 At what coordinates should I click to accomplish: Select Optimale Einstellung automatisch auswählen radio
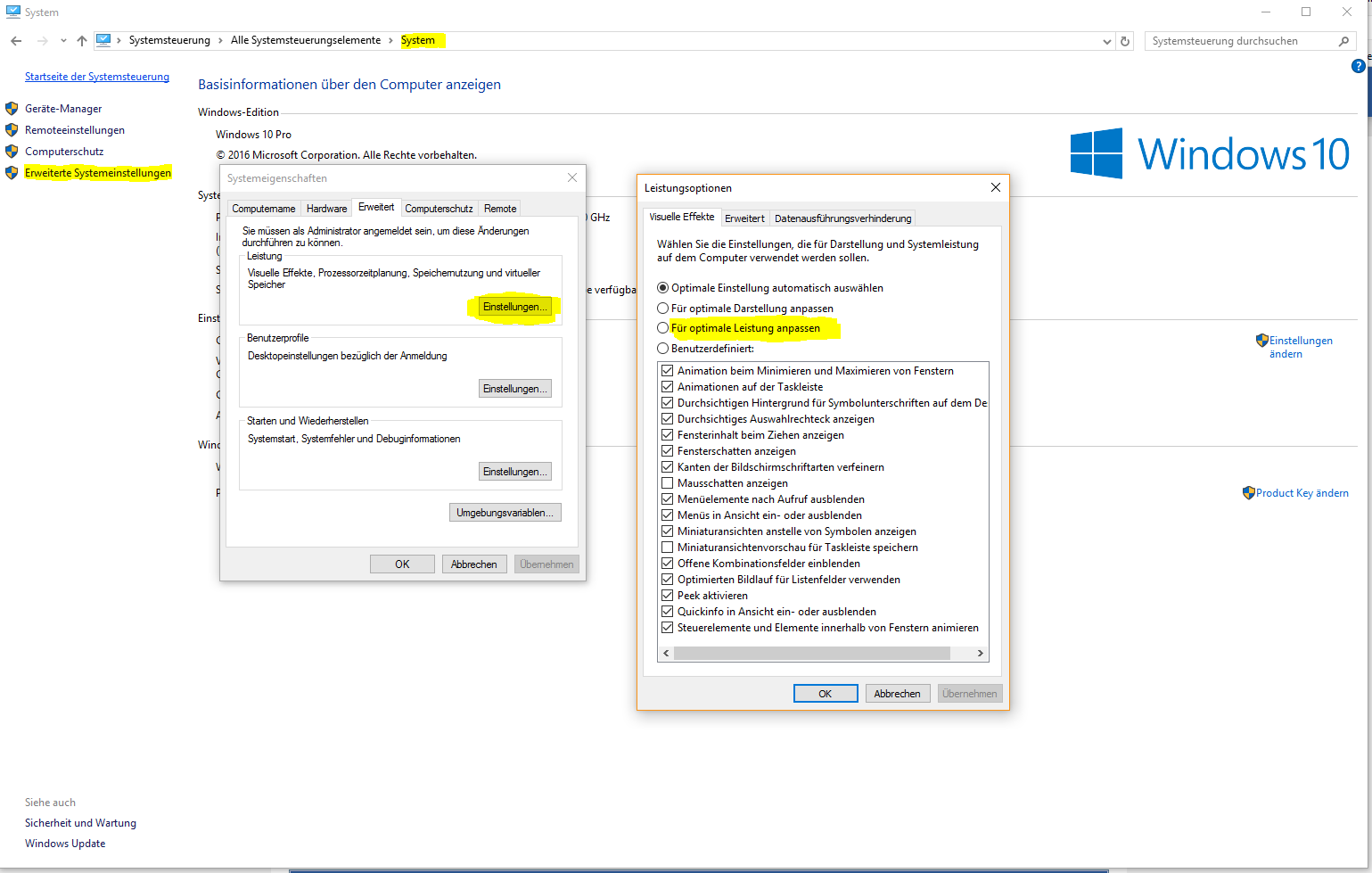[662, 288]
